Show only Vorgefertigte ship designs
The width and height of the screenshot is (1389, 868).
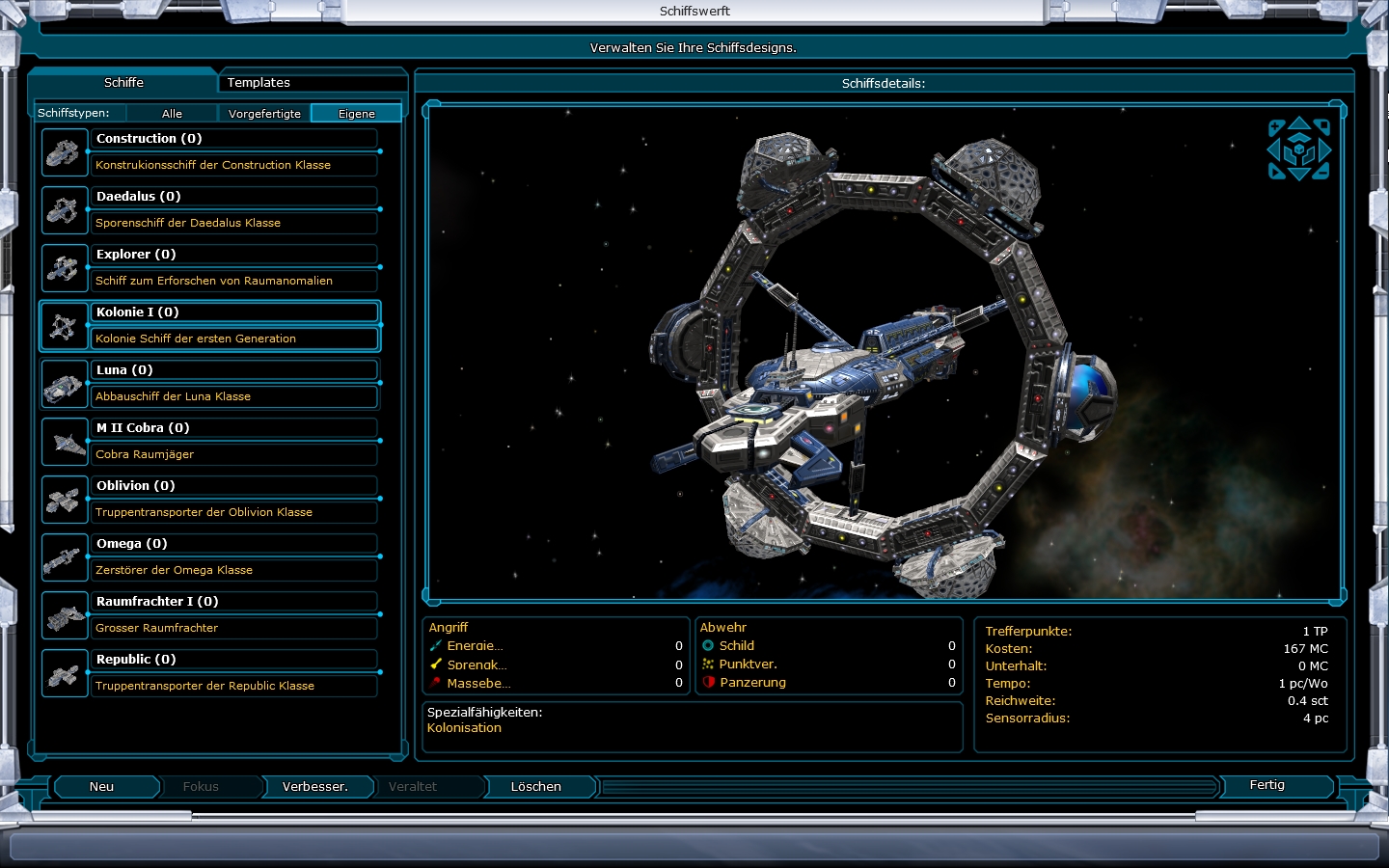[264, 114]
